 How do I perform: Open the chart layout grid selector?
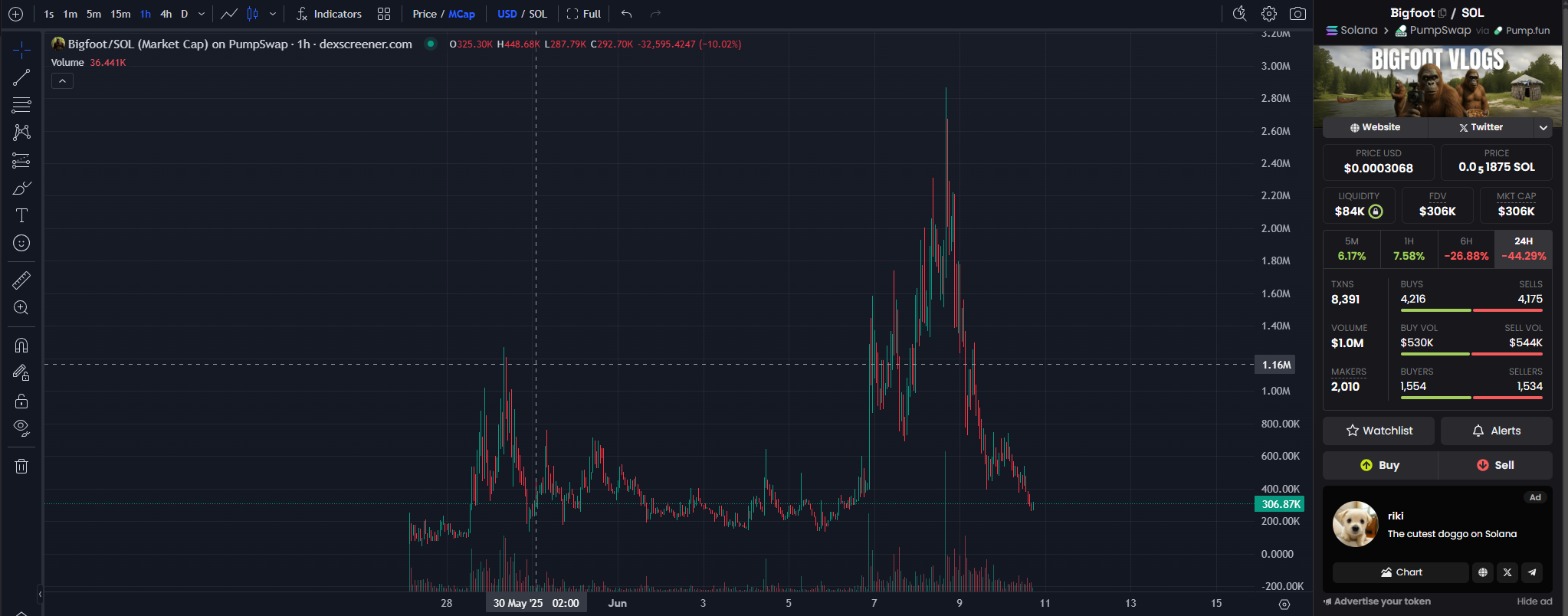[x=384, y=14]
